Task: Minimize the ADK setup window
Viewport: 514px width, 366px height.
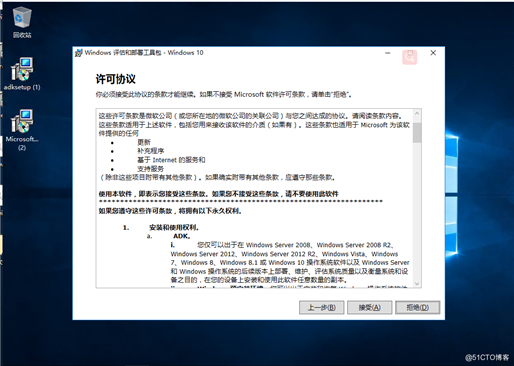Action: tap(388, 53)
